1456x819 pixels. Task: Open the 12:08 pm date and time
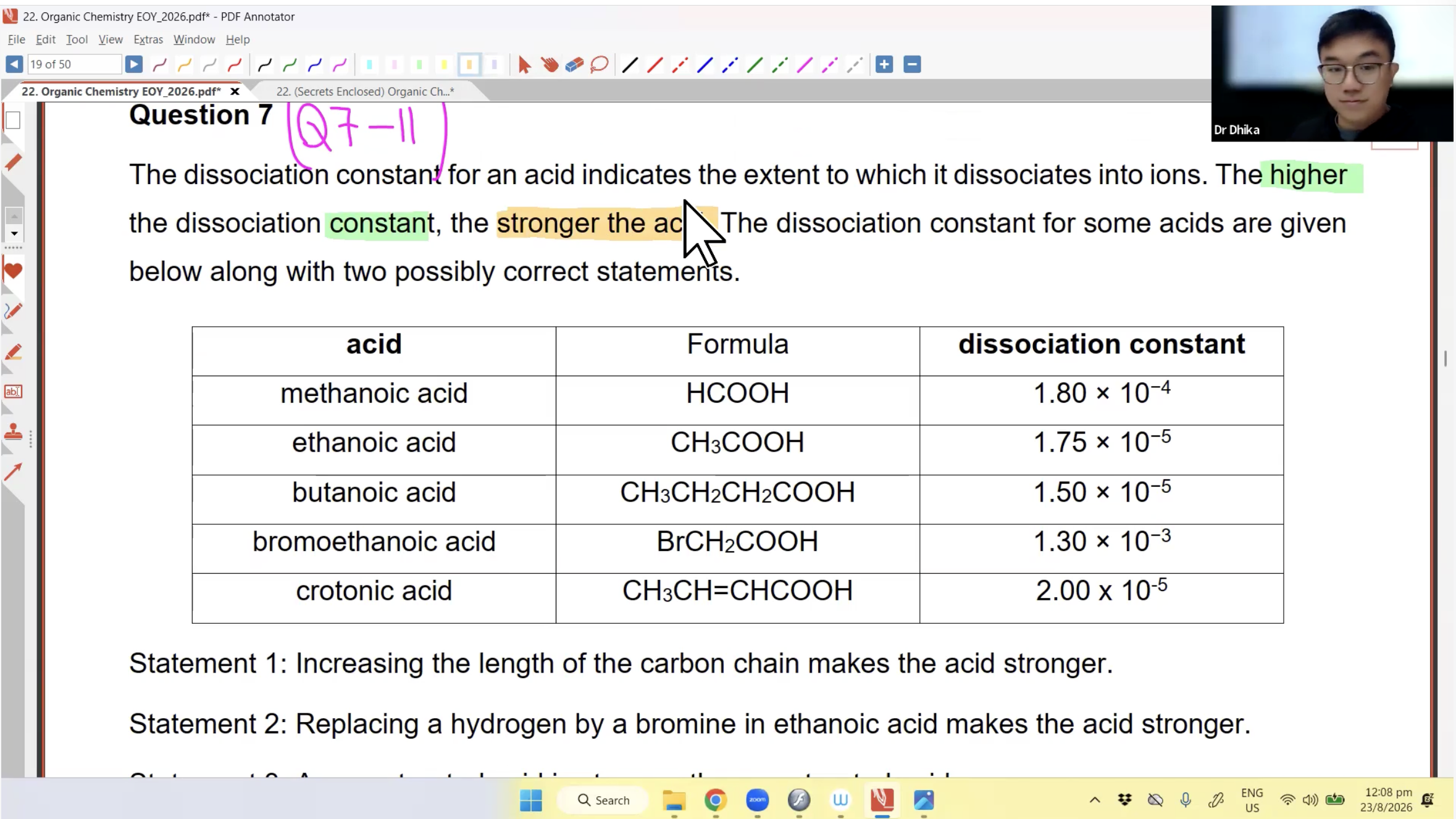coord(1388,800)
